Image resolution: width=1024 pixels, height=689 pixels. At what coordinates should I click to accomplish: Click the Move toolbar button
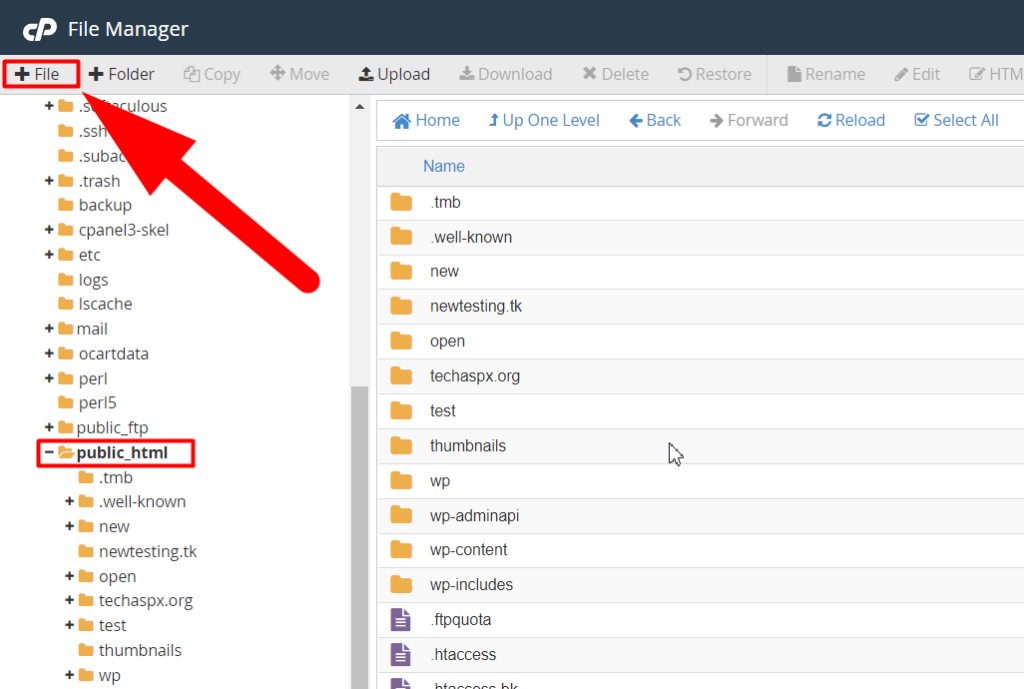(x=300, y=74)
